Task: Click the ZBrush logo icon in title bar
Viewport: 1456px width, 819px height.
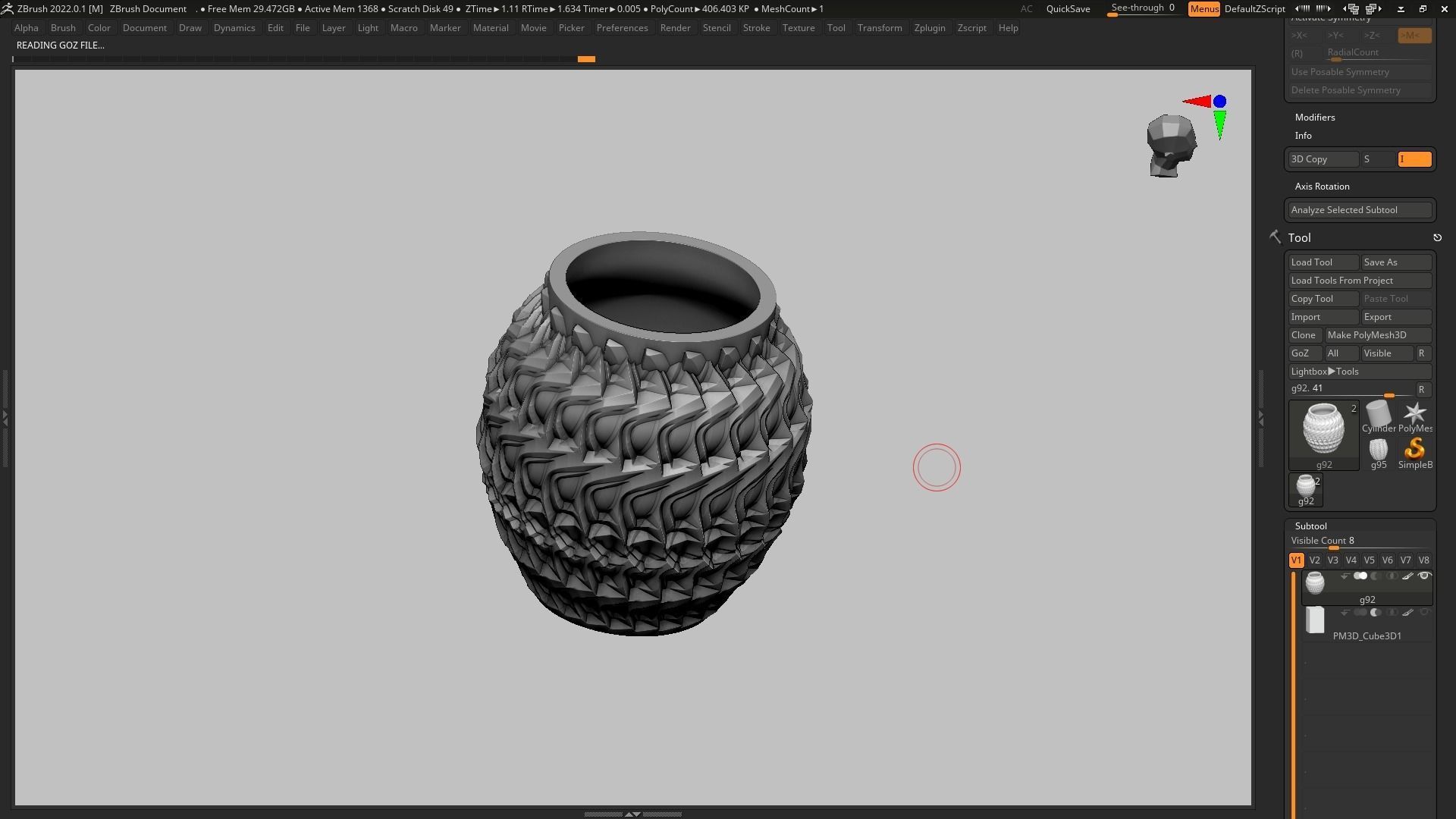Action: coord(7,8)
